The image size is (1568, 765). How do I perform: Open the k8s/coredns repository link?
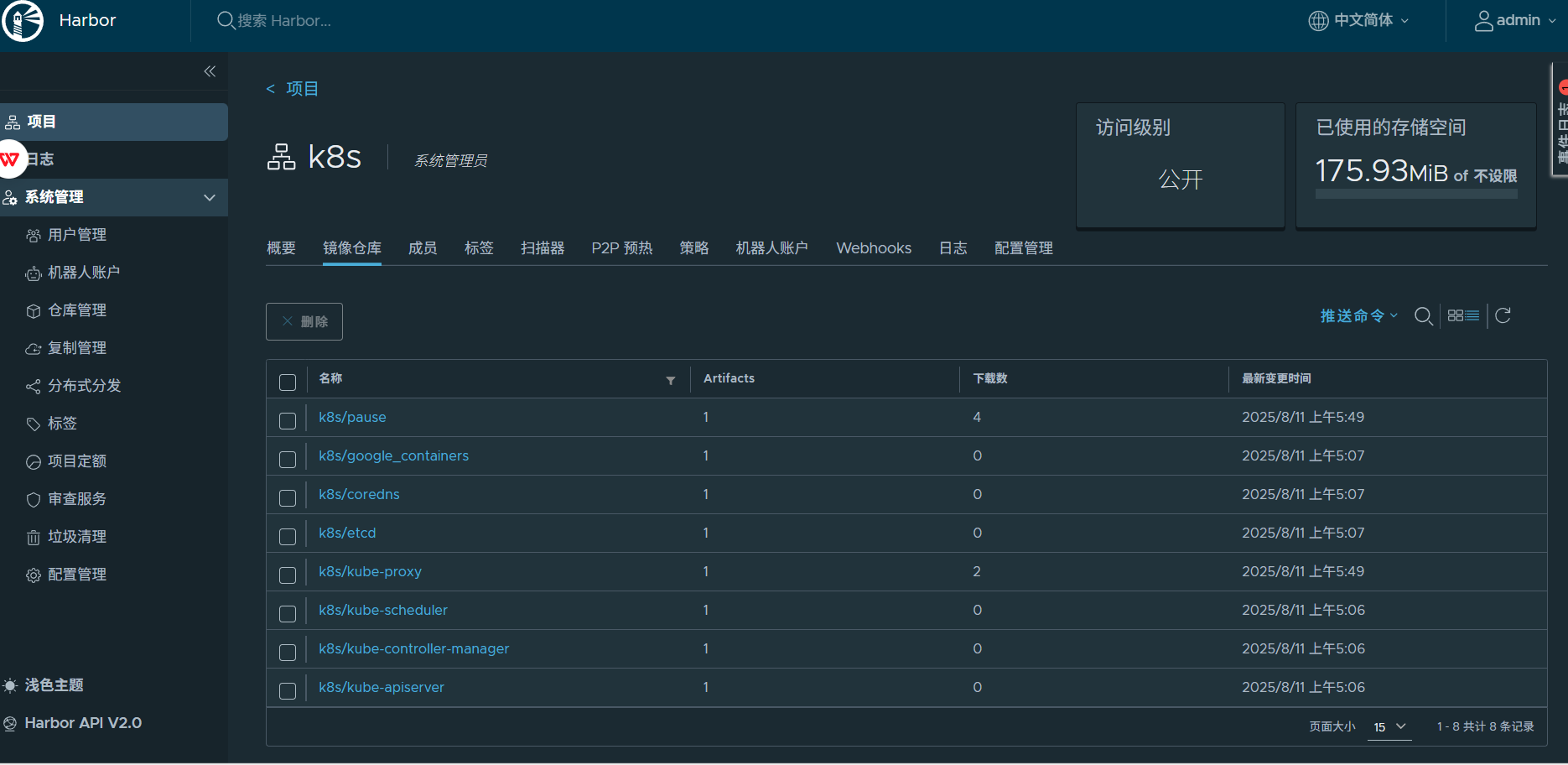[x=359, y=495]
